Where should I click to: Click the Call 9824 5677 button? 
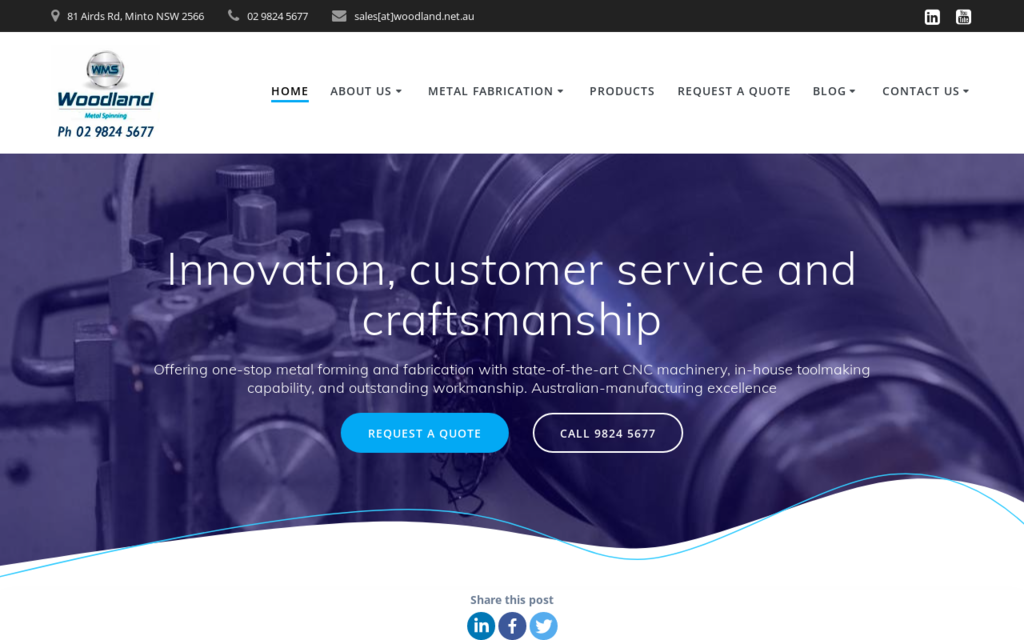point(607,433)
